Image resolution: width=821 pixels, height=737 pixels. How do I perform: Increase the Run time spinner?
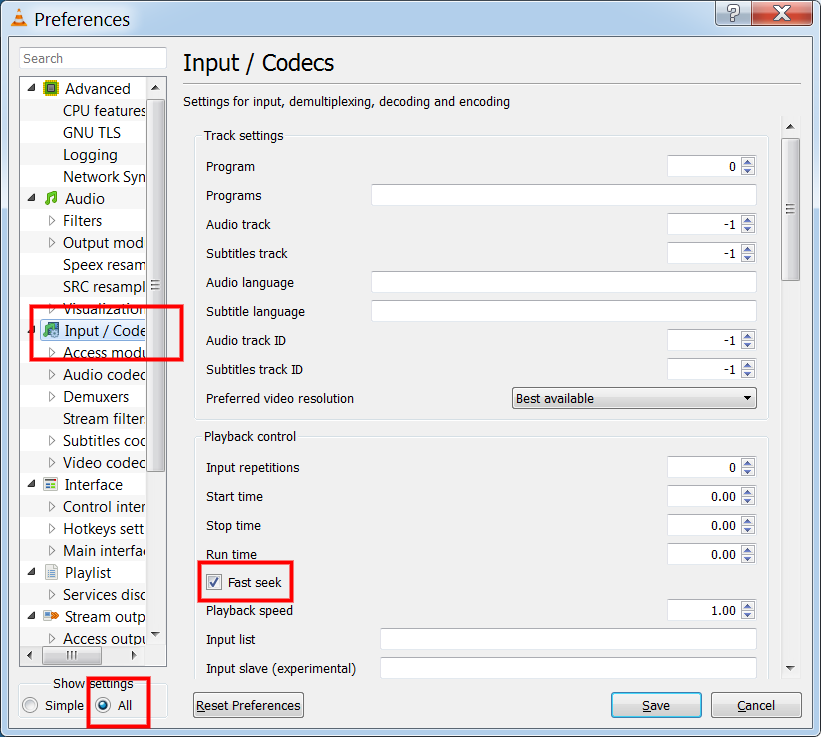coord(748,550)
